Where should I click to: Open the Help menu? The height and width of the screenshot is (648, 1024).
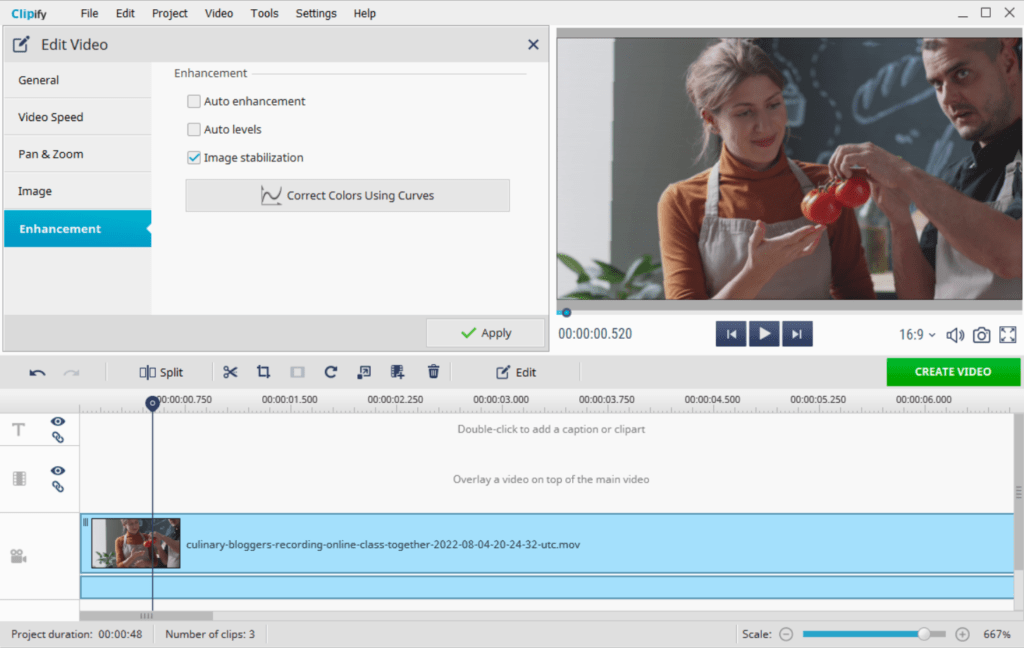point(364,13)
